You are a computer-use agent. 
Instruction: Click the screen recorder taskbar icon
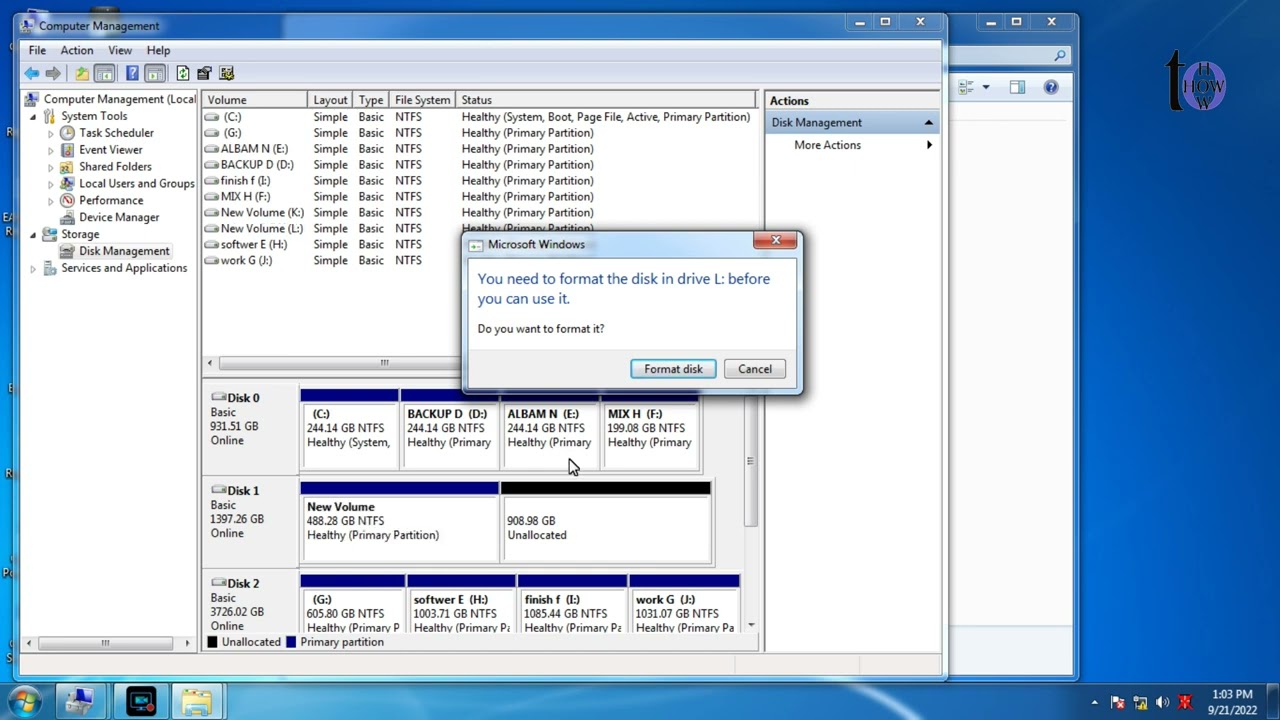(x=141, y=701)
